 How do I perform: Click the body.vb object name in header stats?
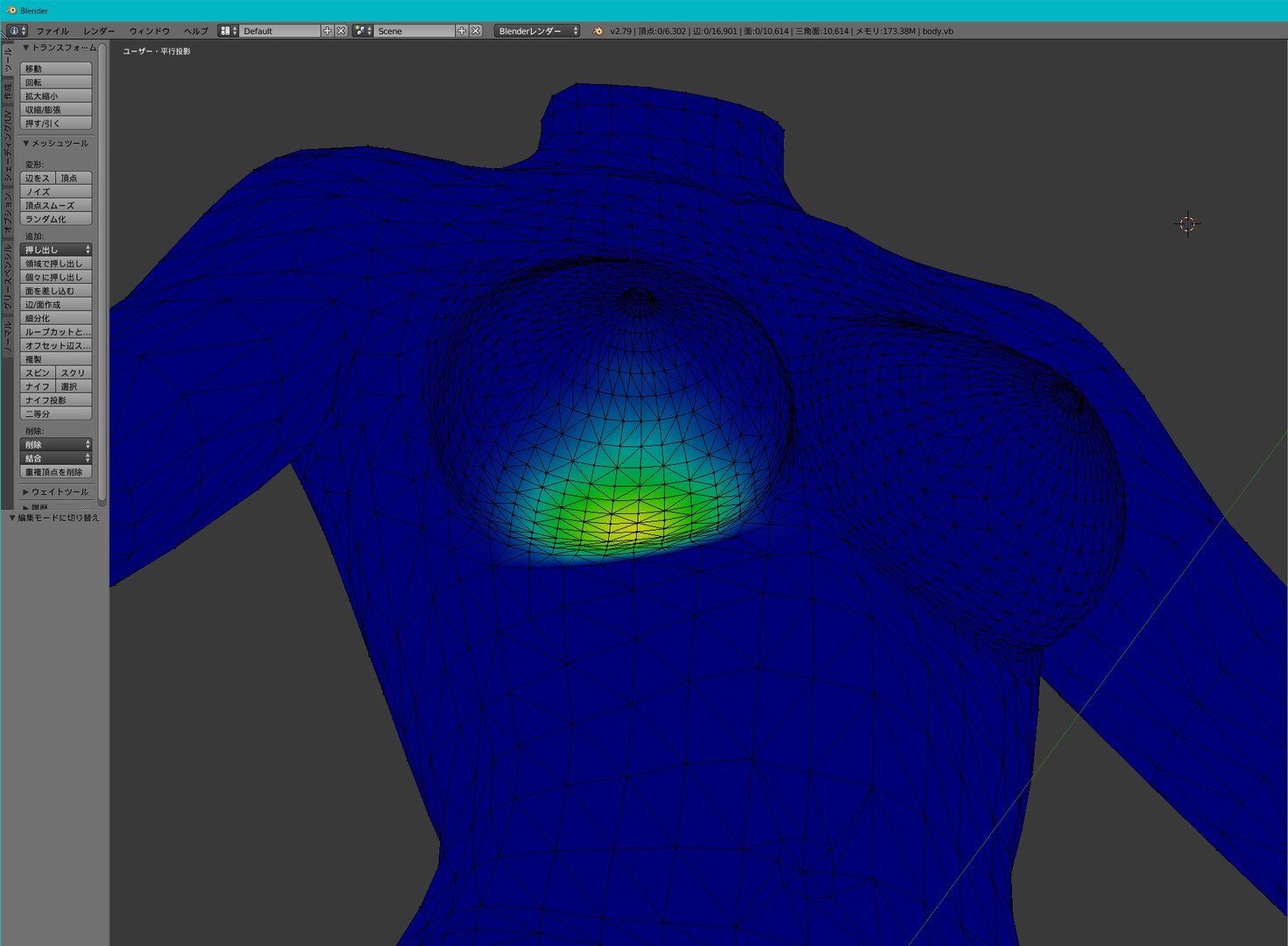[x=938, y=31]
